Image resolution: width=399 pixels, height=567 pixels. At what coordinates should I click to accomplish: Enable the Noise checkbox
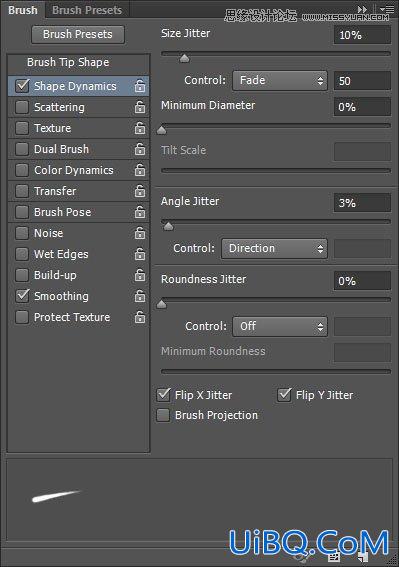click(22, 233)
